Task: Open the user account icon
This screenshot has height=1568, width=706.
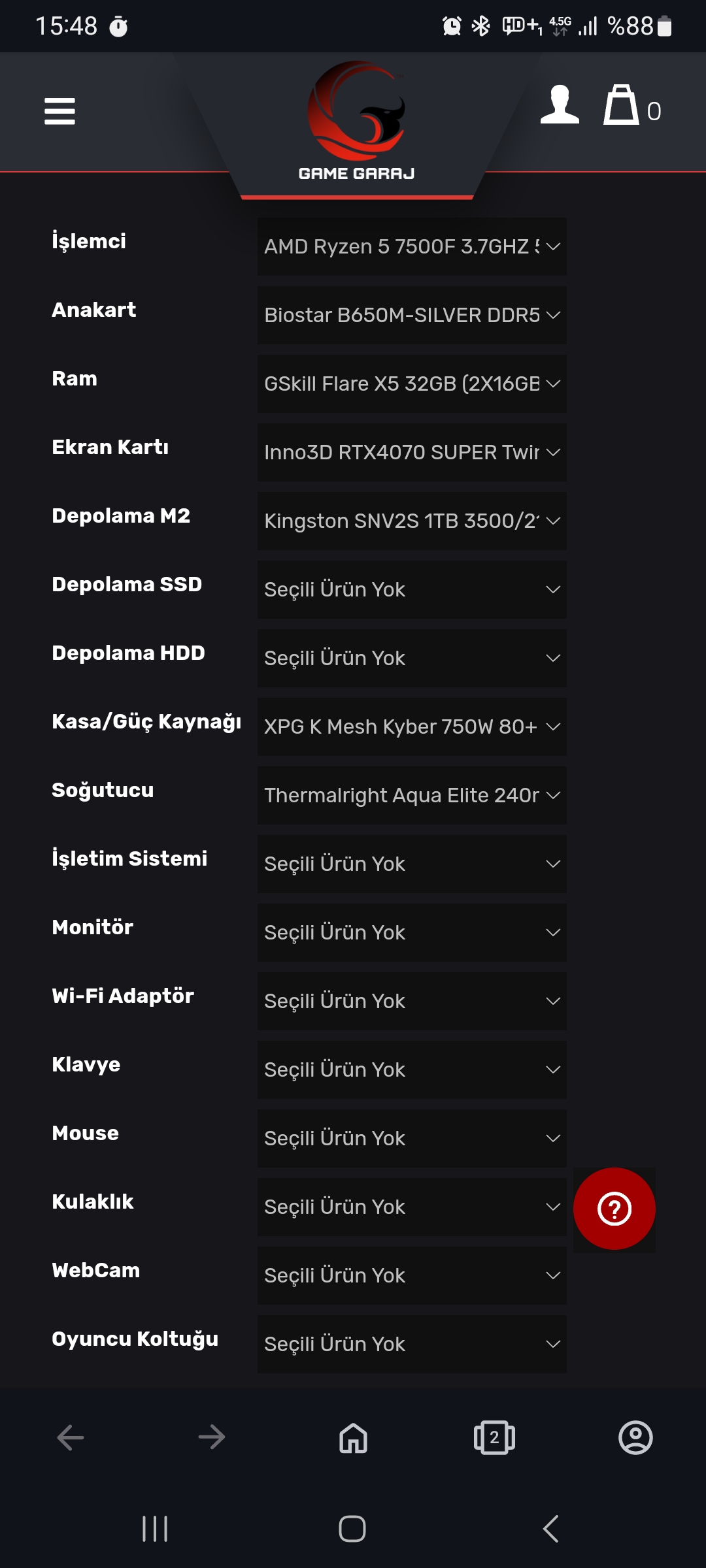Action: pyautogui.click(x=560, y=105)
